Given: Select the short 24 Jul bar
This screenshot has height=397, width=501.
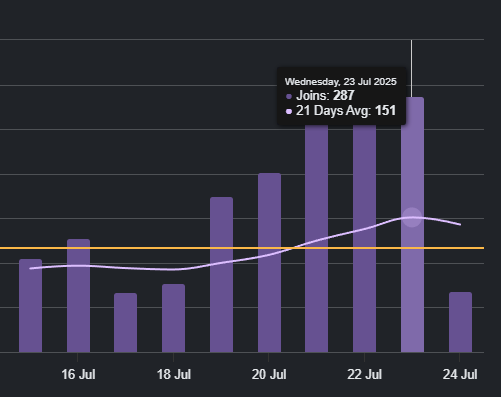Looking at the screenshot, I should 460,322.
